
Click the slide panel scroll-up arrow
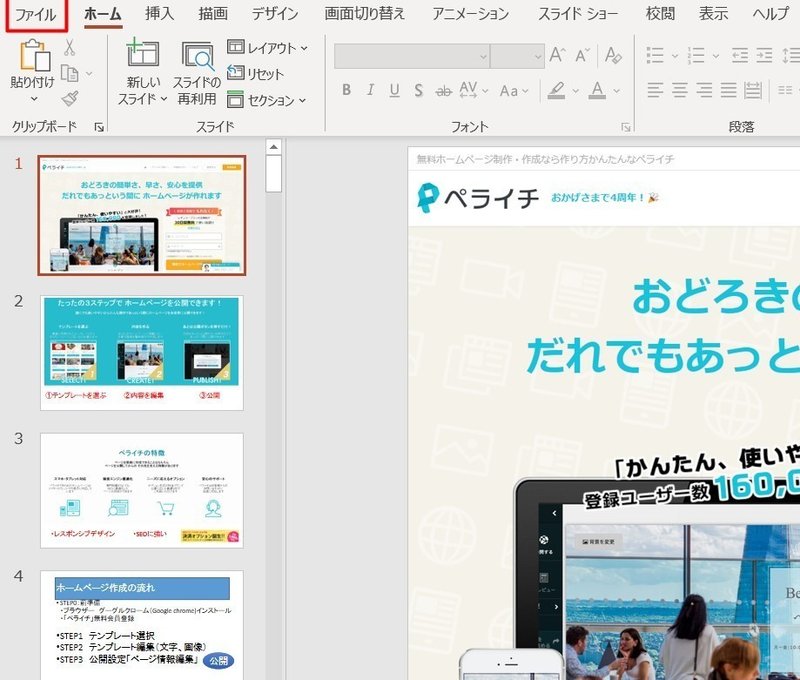pyautogui.click(x=274, y=147)
